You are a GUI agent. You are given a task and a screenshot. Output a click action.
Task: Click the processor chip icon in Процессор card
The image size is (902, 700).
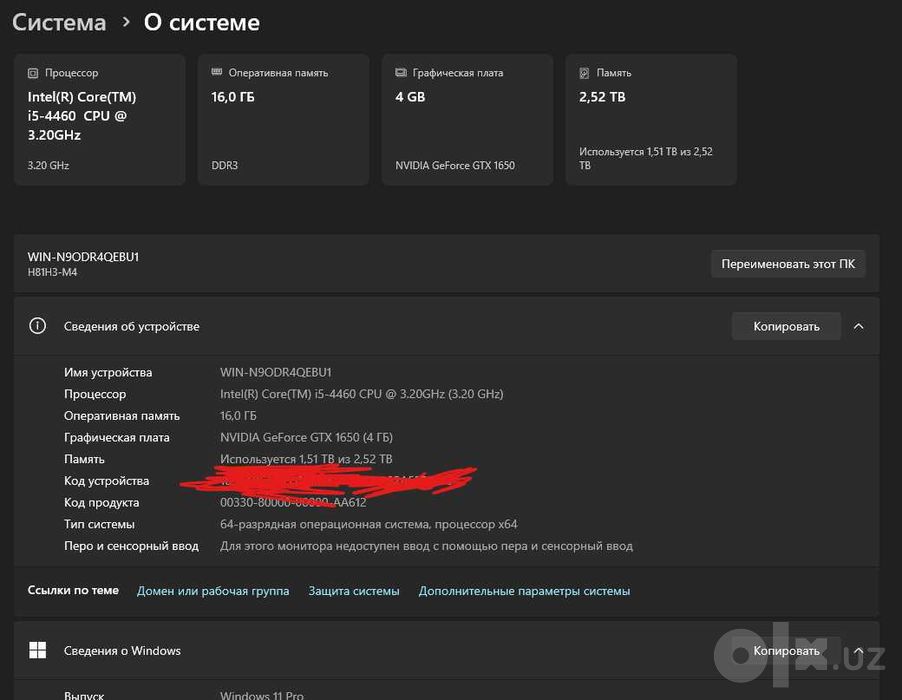coord(33,73)
